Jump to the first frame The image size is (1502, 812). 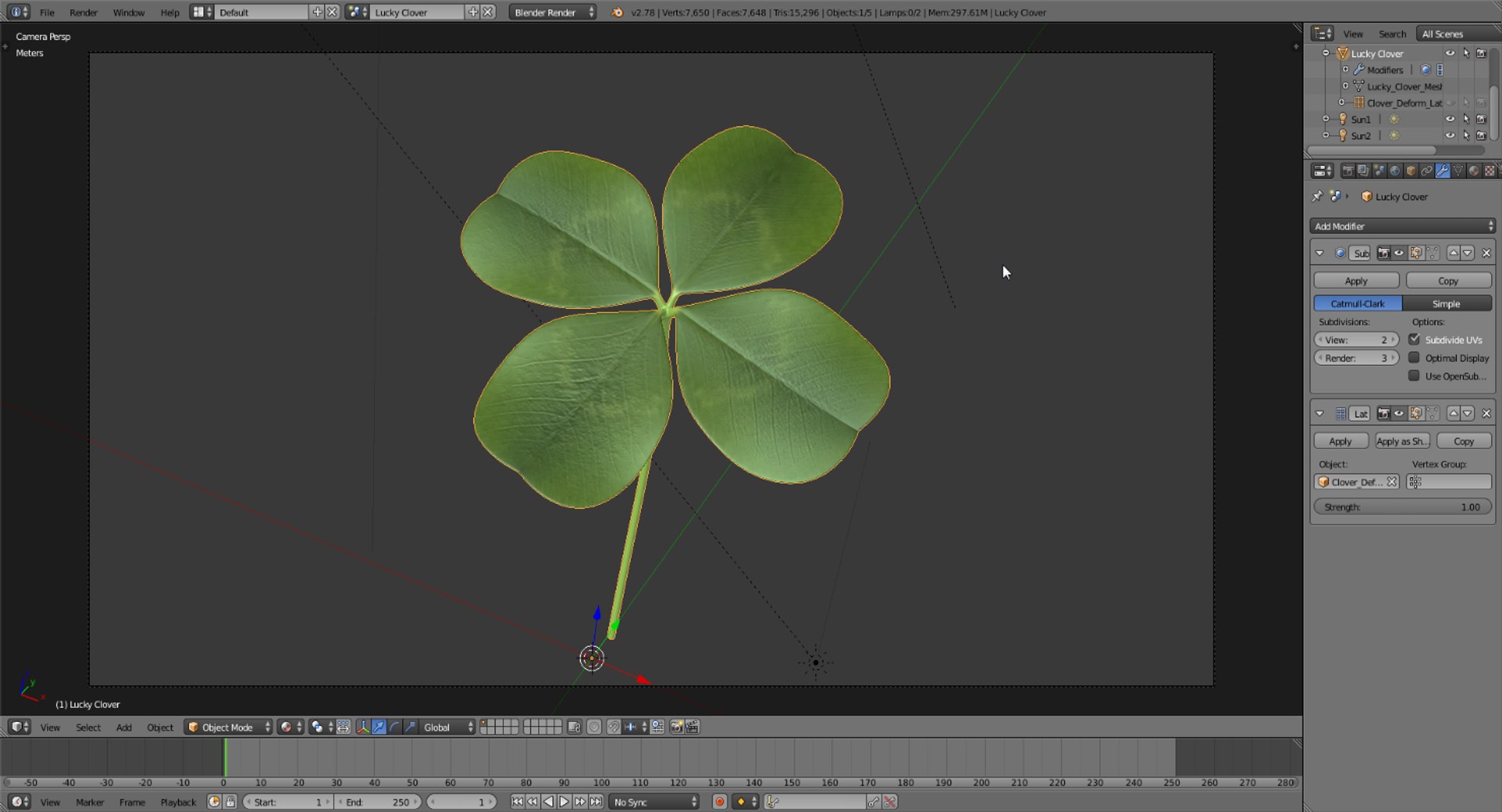point(517,802)
